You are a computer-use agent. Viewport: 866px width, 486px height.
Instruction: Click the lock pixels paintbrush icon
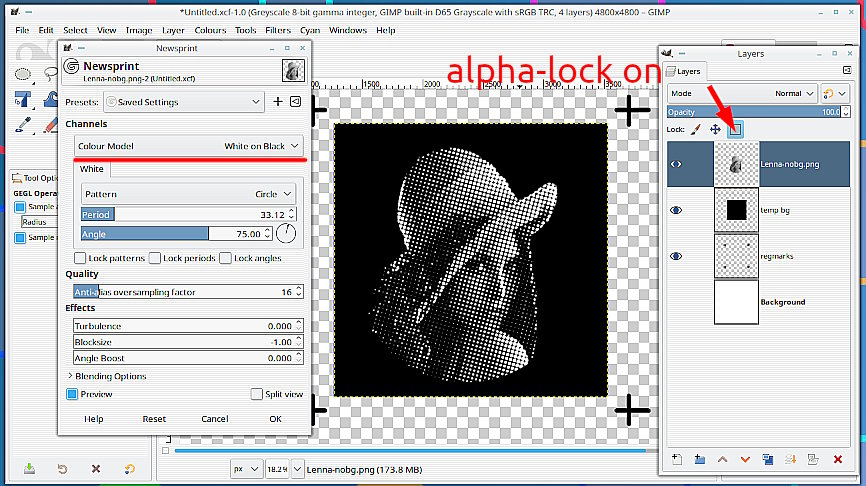(696, 129)
